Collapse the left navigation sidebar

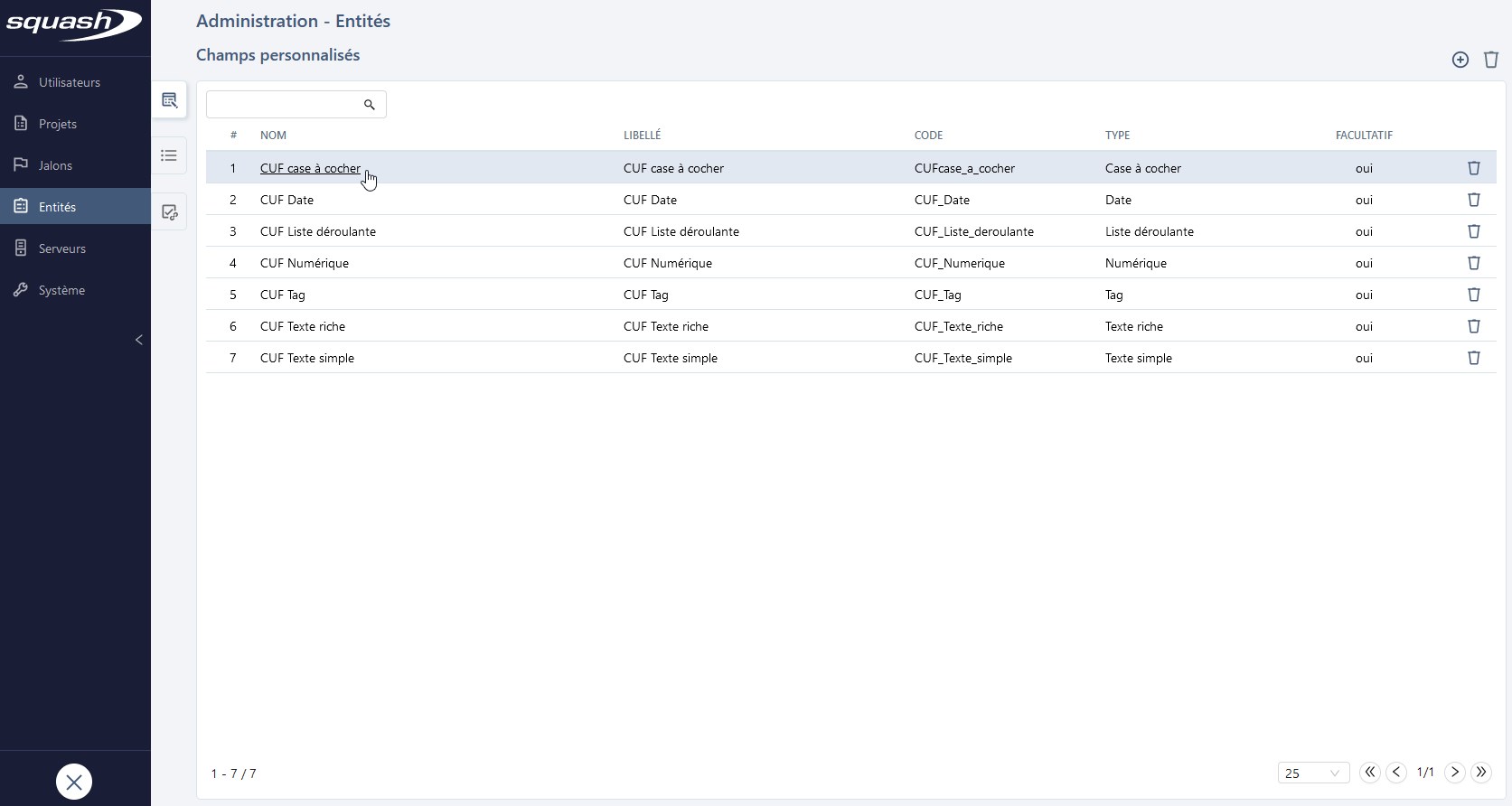pos(138,340)
